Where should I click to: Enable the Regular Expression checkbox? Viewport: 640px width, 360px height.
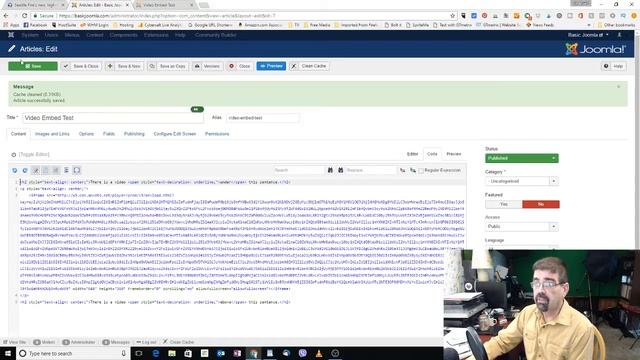pyautogui.click(x=421, y=171)
